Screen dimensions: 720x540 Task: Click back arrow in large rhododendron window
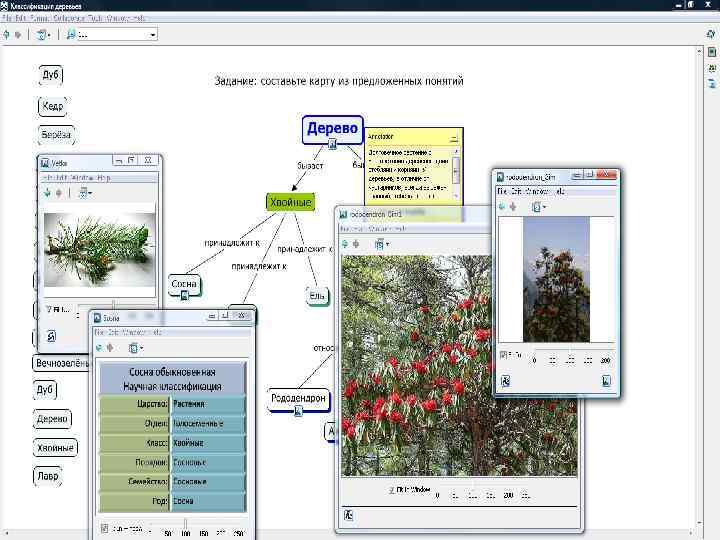(x=345, y=244)
